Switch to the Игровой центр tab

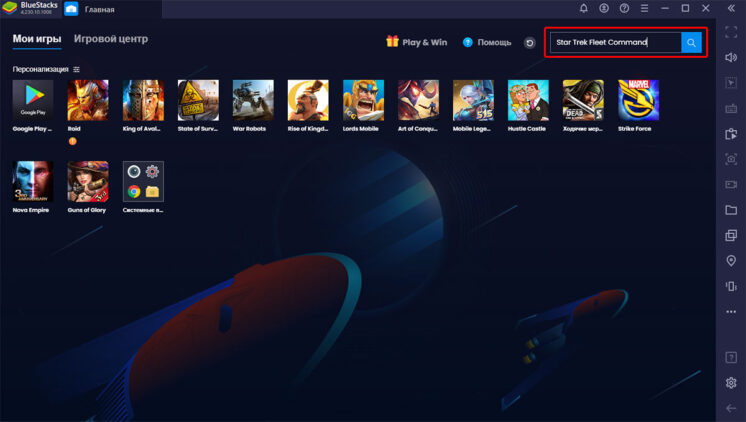click(111, 40)
